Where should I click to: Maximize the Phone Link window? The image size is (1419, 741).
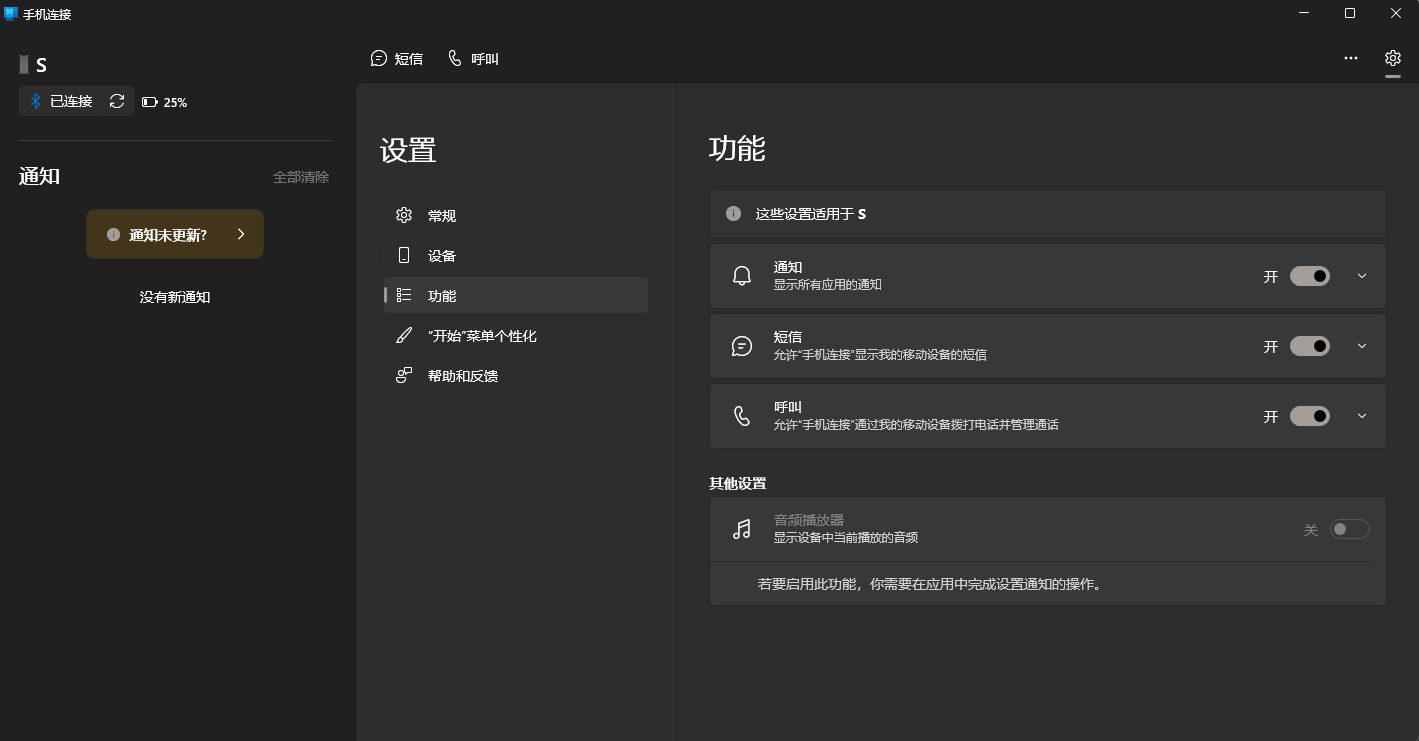(x=1350, y=13)
